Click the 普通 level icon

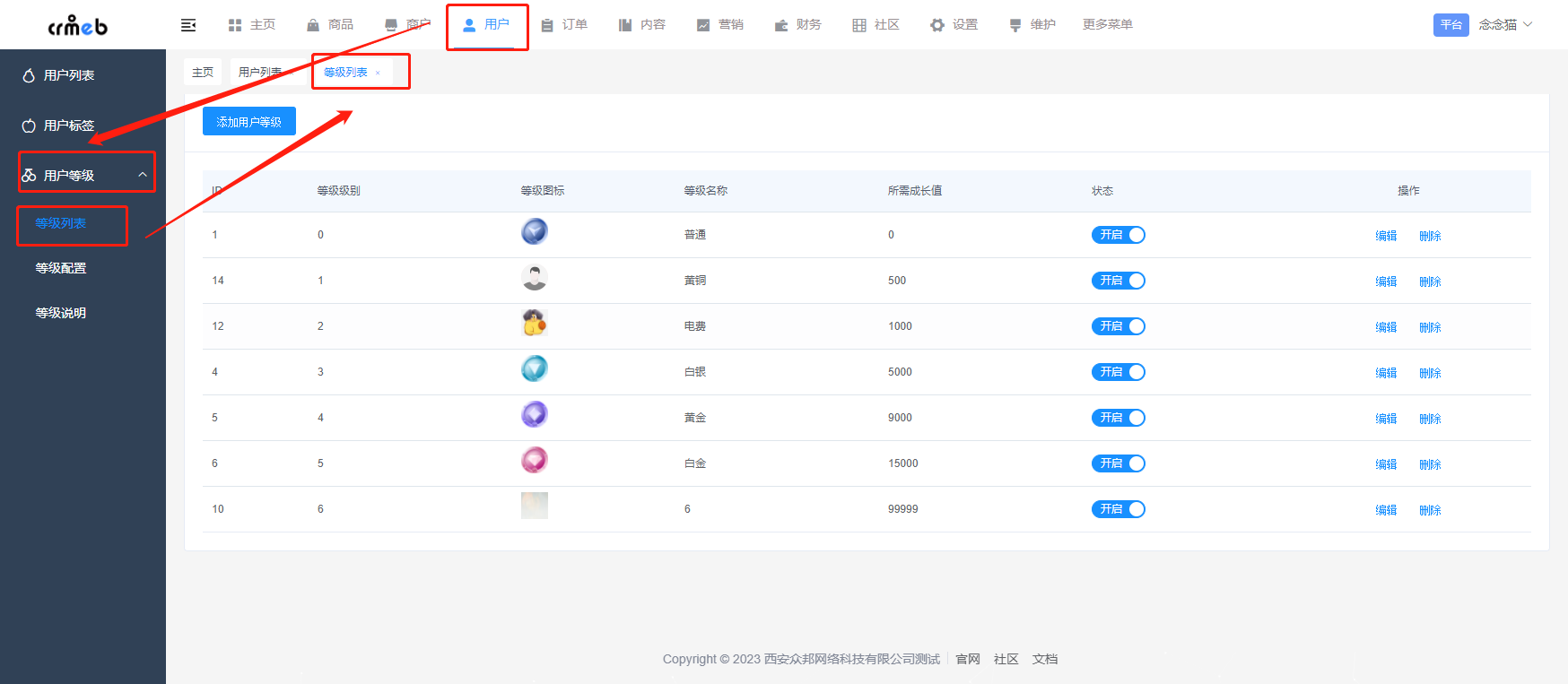pos(535,231)
